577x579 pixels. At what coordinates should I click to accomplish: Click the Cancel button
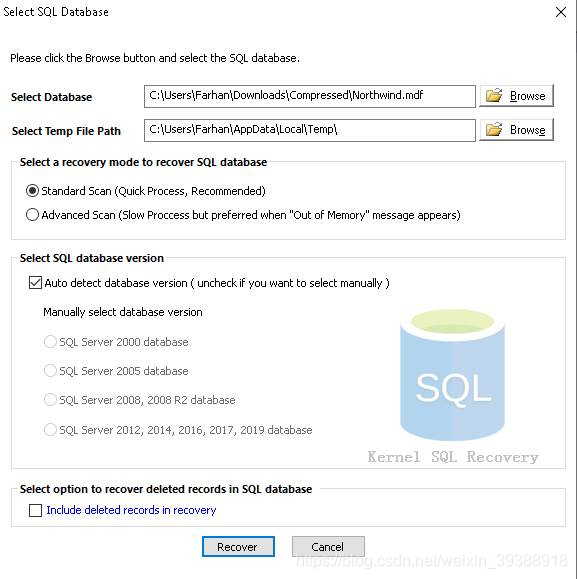[x=328, y=547]
